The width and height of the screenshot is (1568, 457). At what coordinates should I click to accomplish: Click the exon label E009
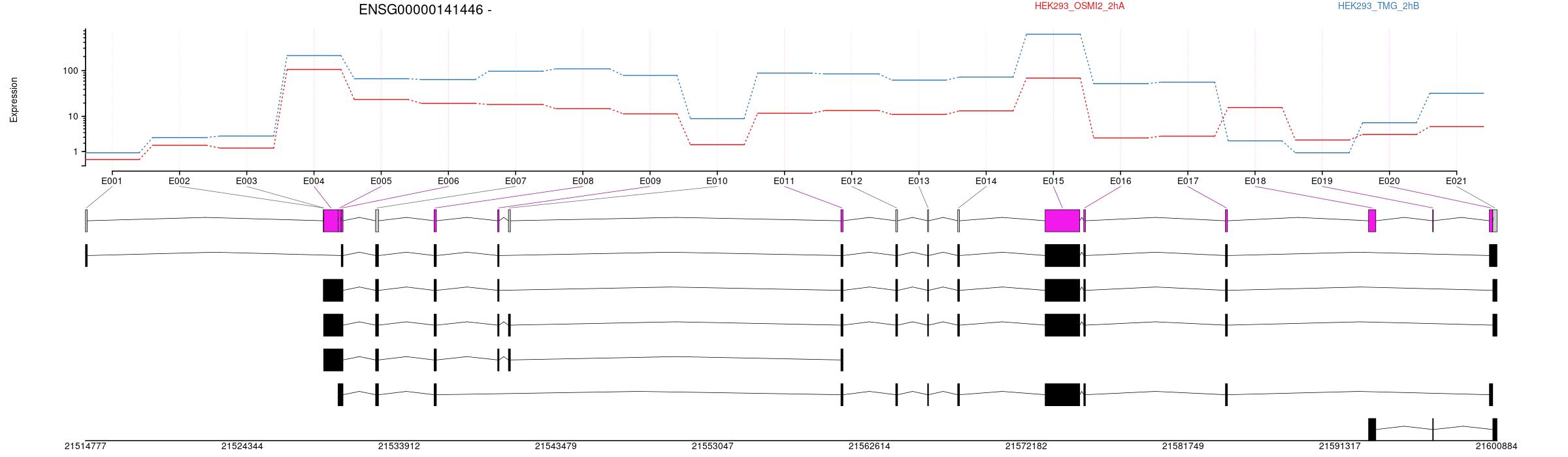(x=650, y=181)
